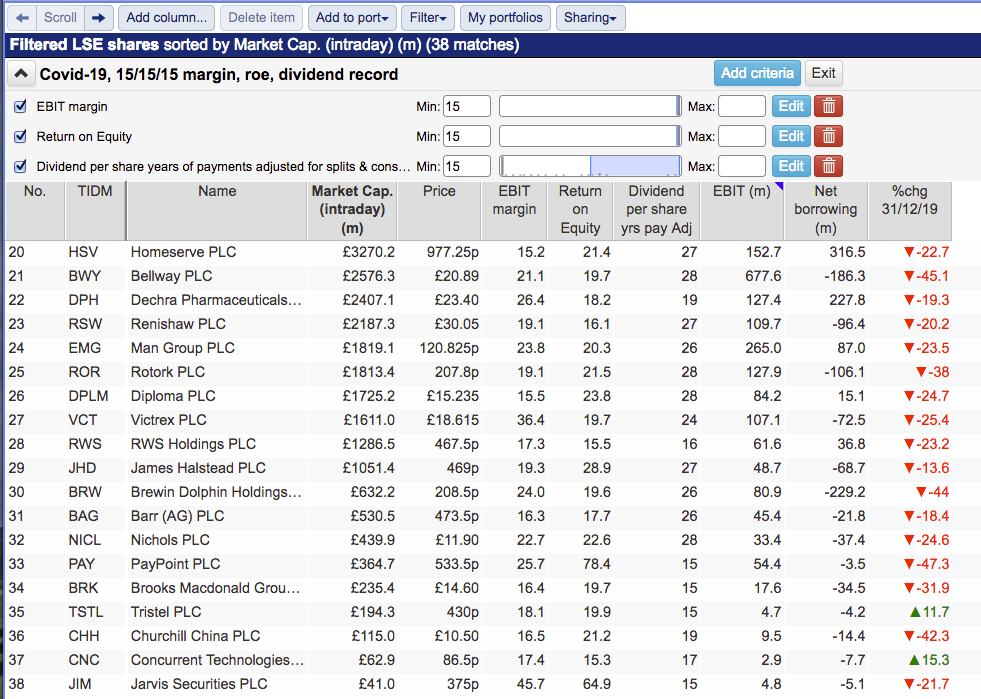Focus the Return on Equity Max field

pyautogui.click(x=742, y=136)
